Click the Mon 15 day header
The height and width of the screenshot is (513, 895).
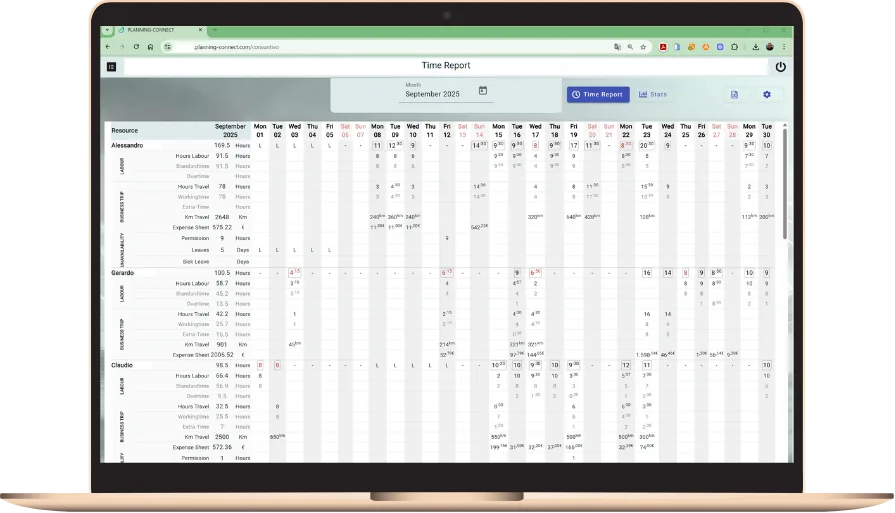pos(498,131)
